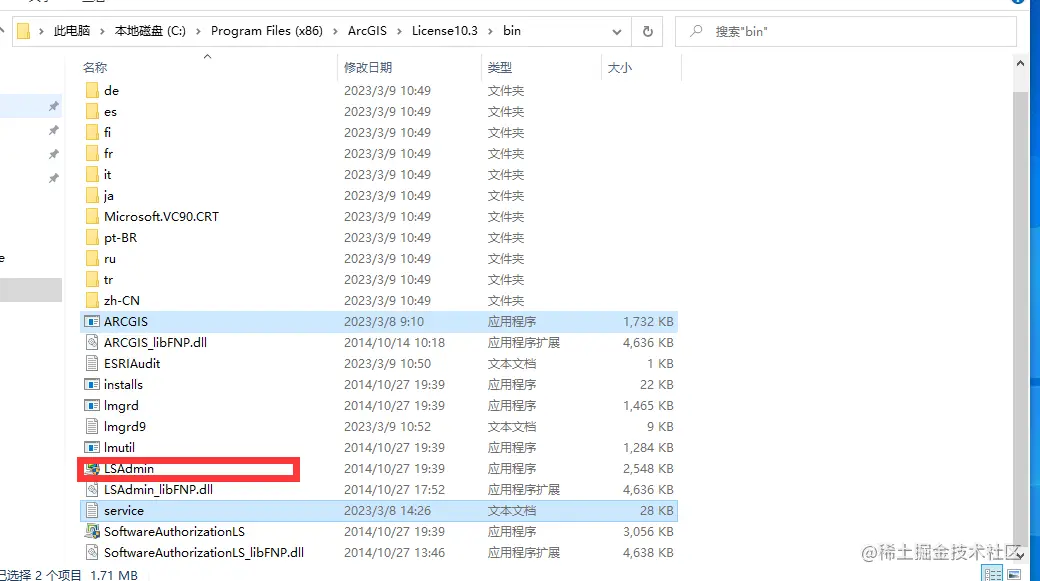Viewport: 1040px width, 581px height.
Task: Click the file list vertical scrollbar
Action: [x=1020, y=317]
